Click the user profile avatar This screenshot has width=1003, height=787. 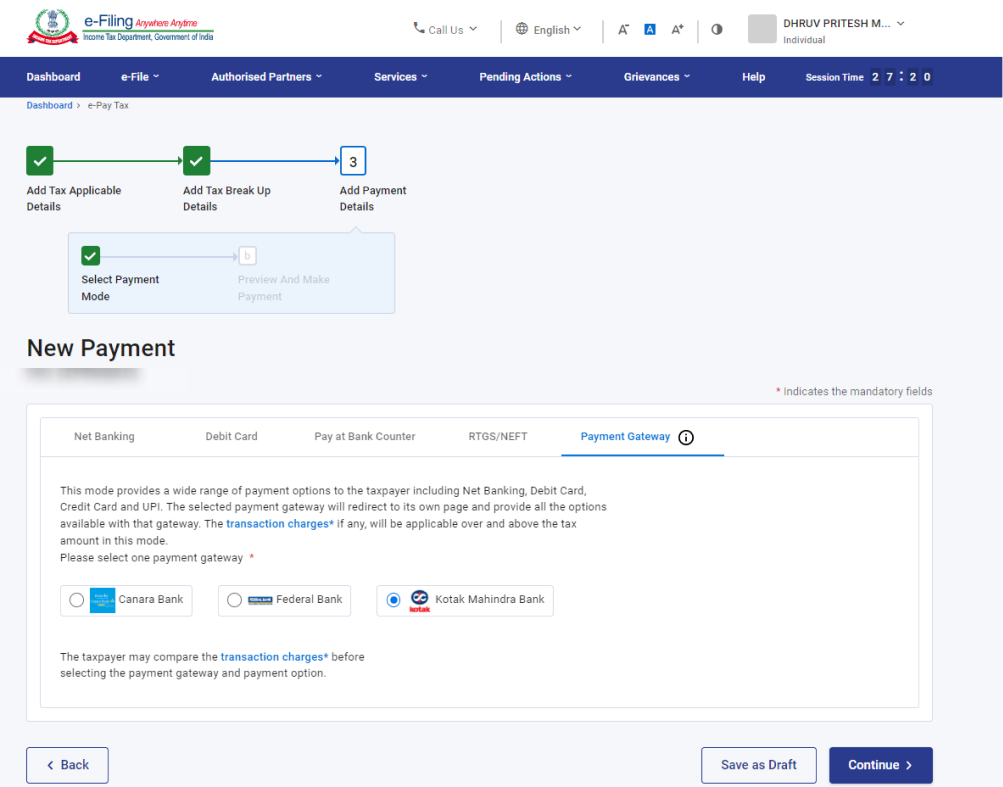coord(762,29)
